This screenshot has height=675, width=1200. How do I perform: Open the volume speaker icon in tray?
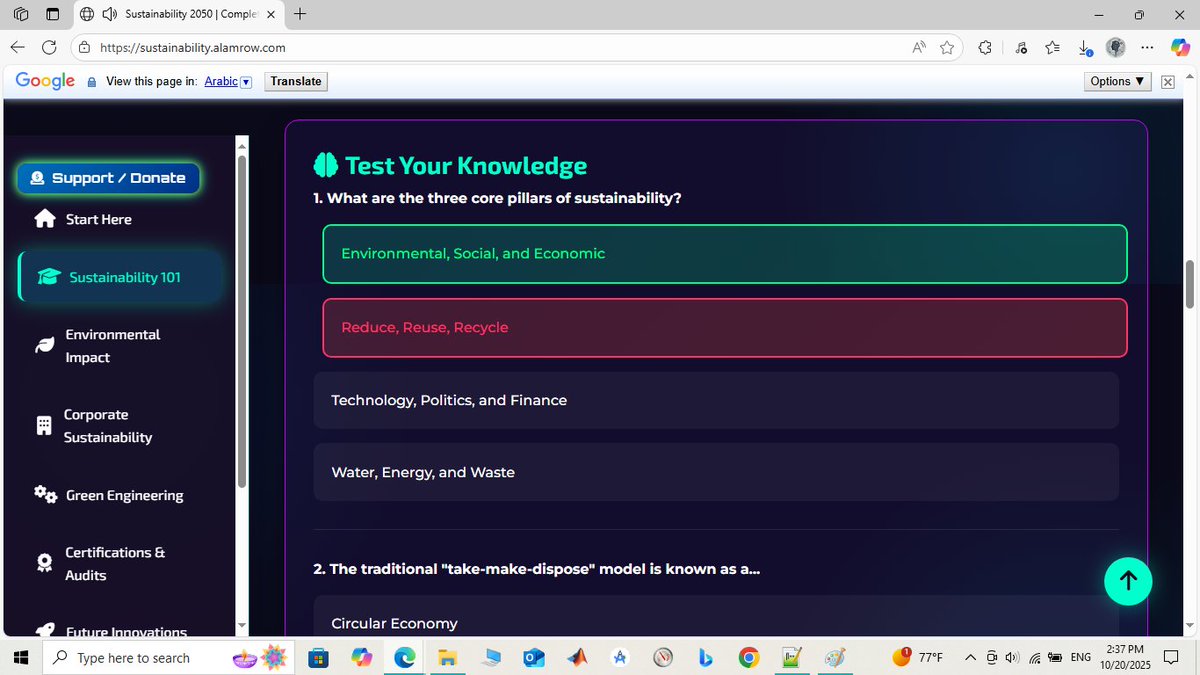click(x=1012, y=657)
